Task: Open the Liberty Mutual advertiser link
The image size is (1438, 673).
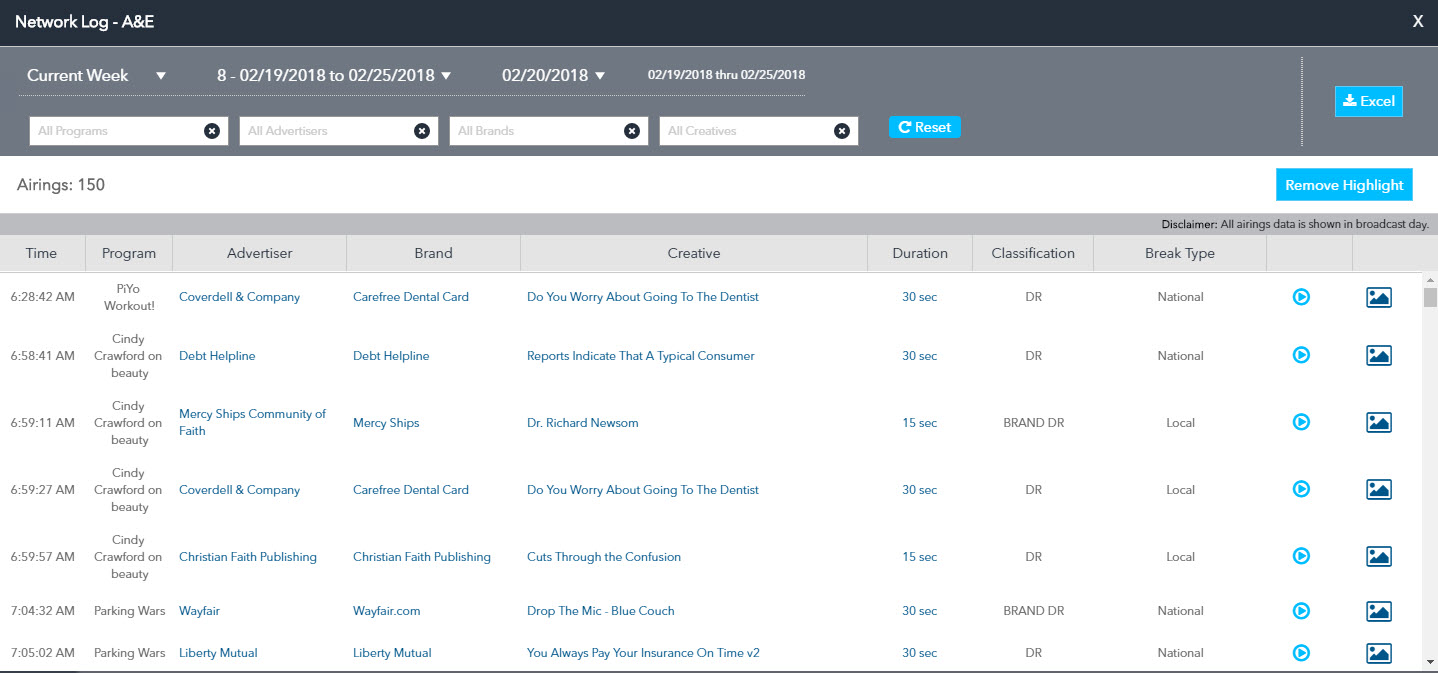Action: 218,653
